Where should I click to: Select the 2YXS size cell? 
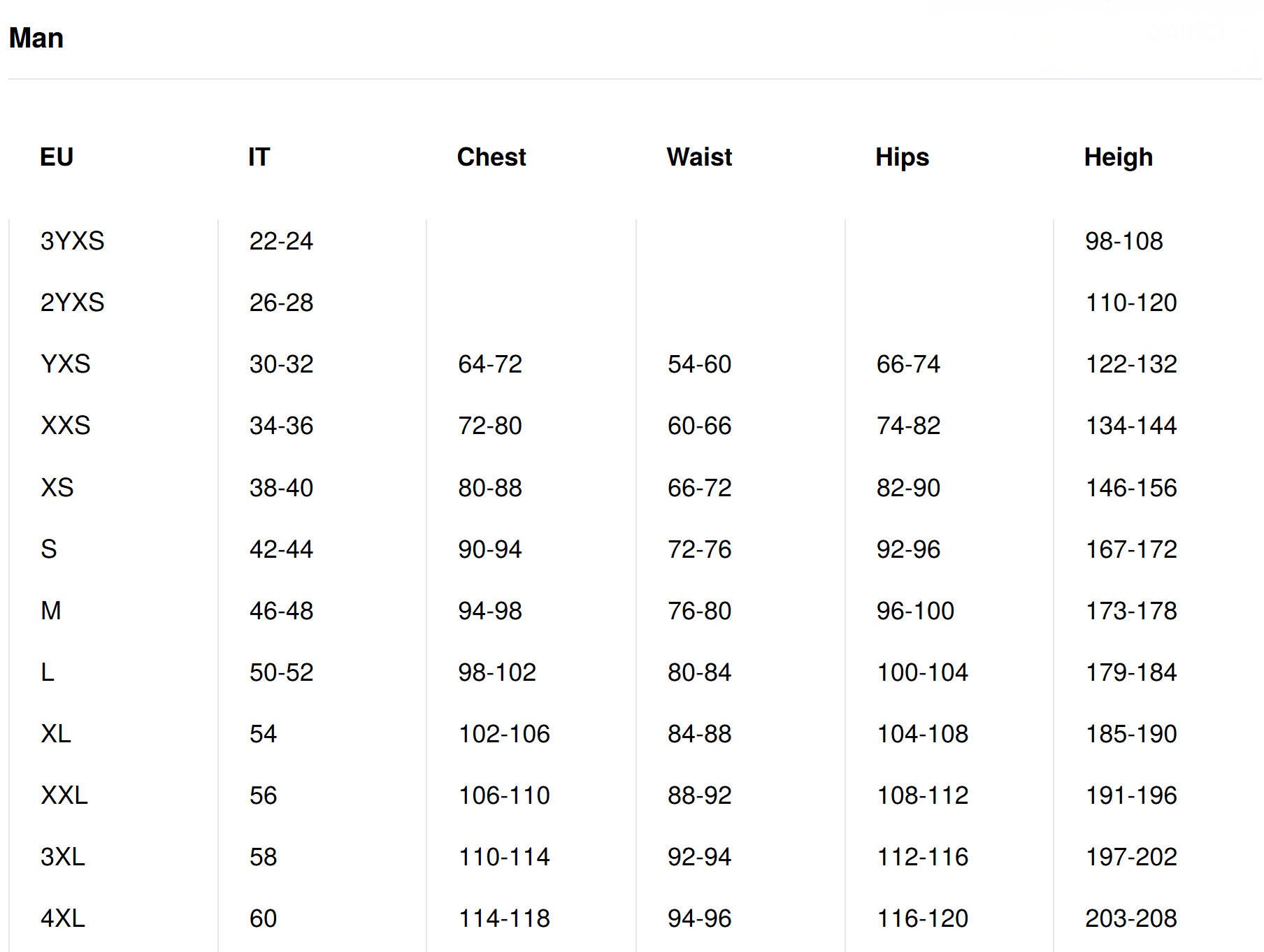click(72, 303)
